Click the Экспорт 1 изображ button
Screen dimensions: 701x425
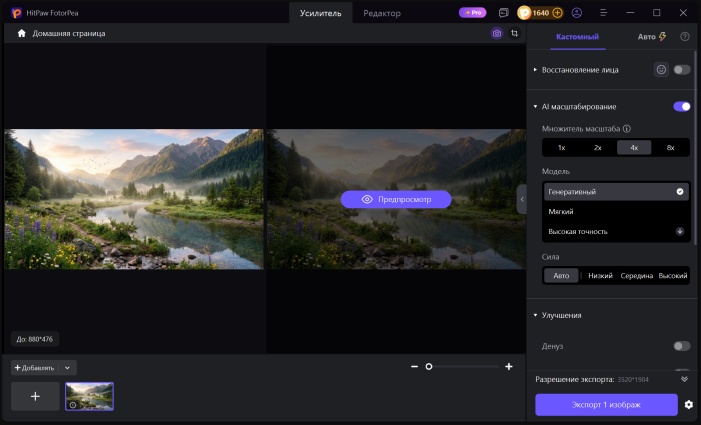coord(606,404)
